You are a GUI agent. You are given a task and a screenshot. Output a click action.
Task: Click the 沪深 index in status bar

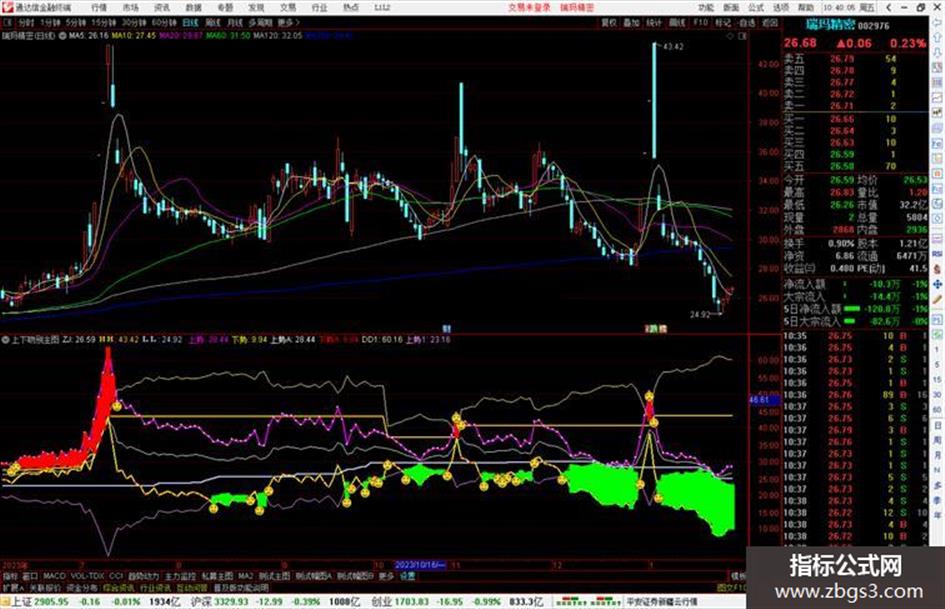tap(201, 602)
